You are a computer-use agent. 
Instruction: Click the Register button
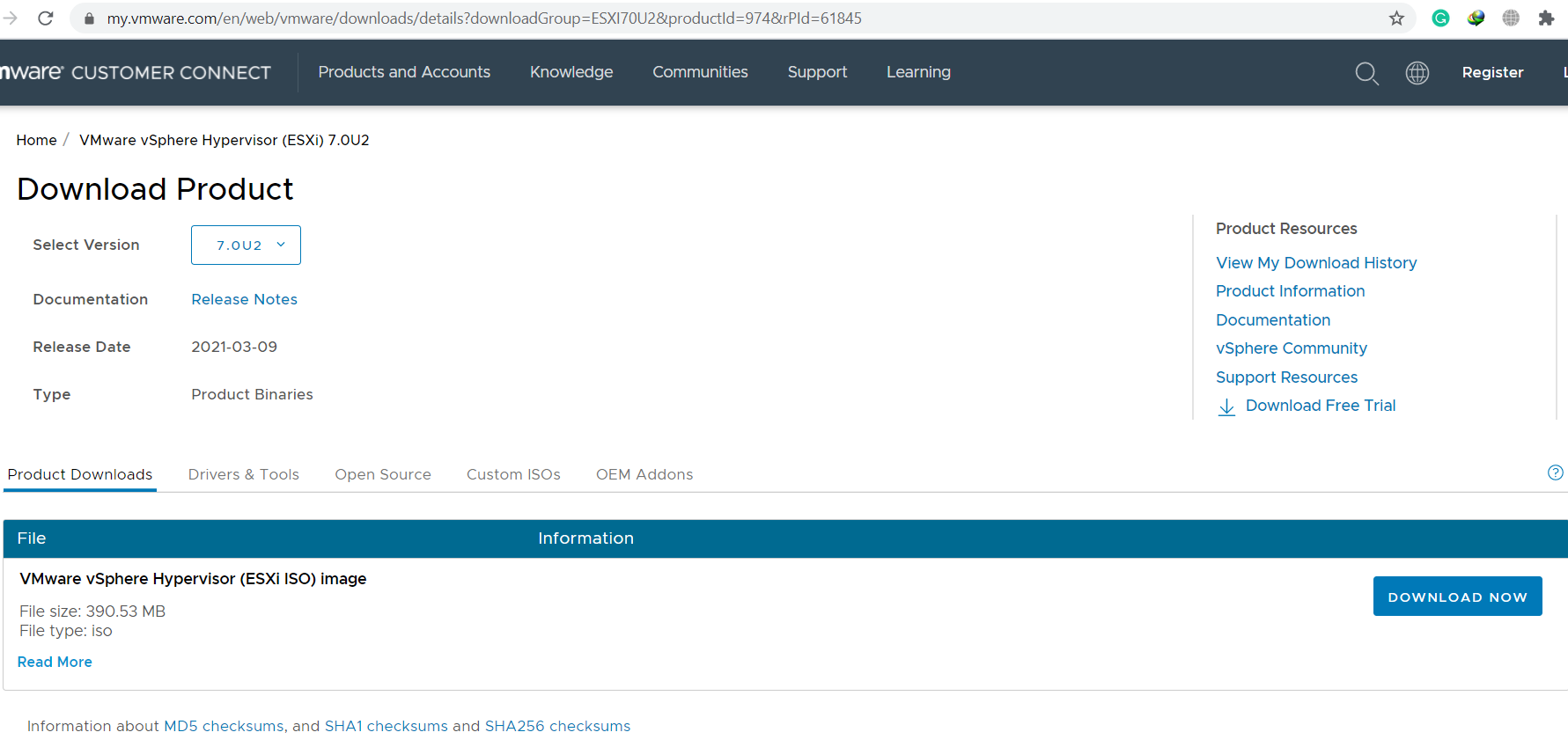coord(1492,72)
